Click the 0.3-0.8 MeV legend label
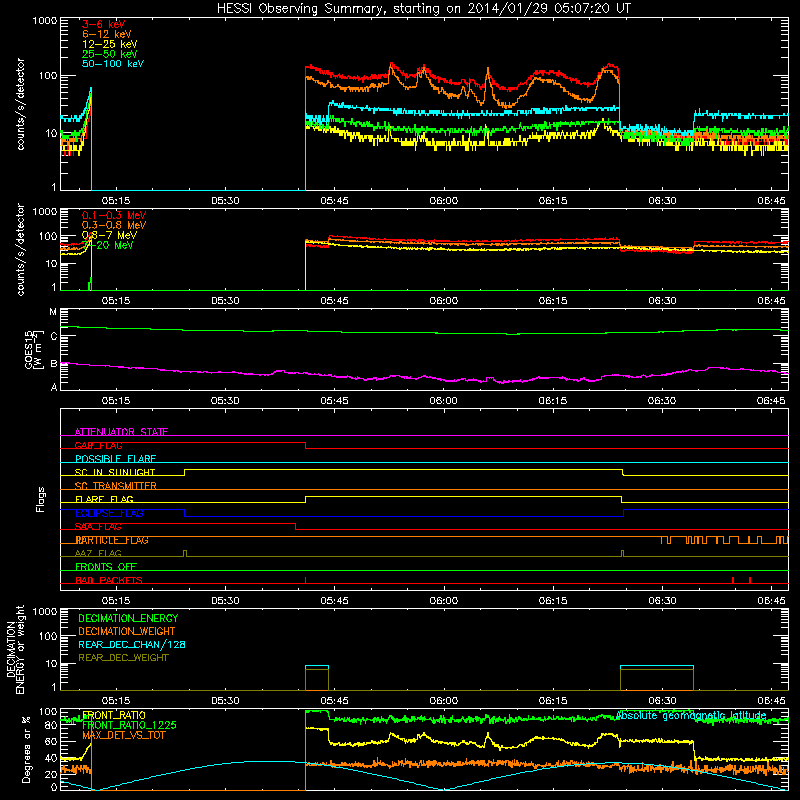The height and width of the screenshot is (800, 800). tap(114, 225)
